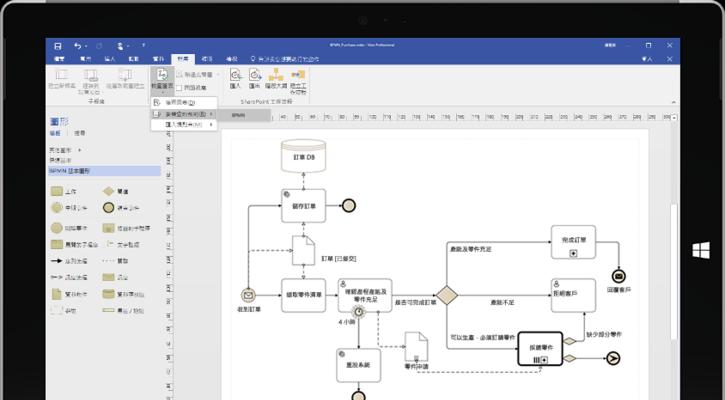Viewport: 725px width, 400px height.
Task: Select the Task rectangle shape in the stencil
Action: pyautogui.click(x=56, y=191)
